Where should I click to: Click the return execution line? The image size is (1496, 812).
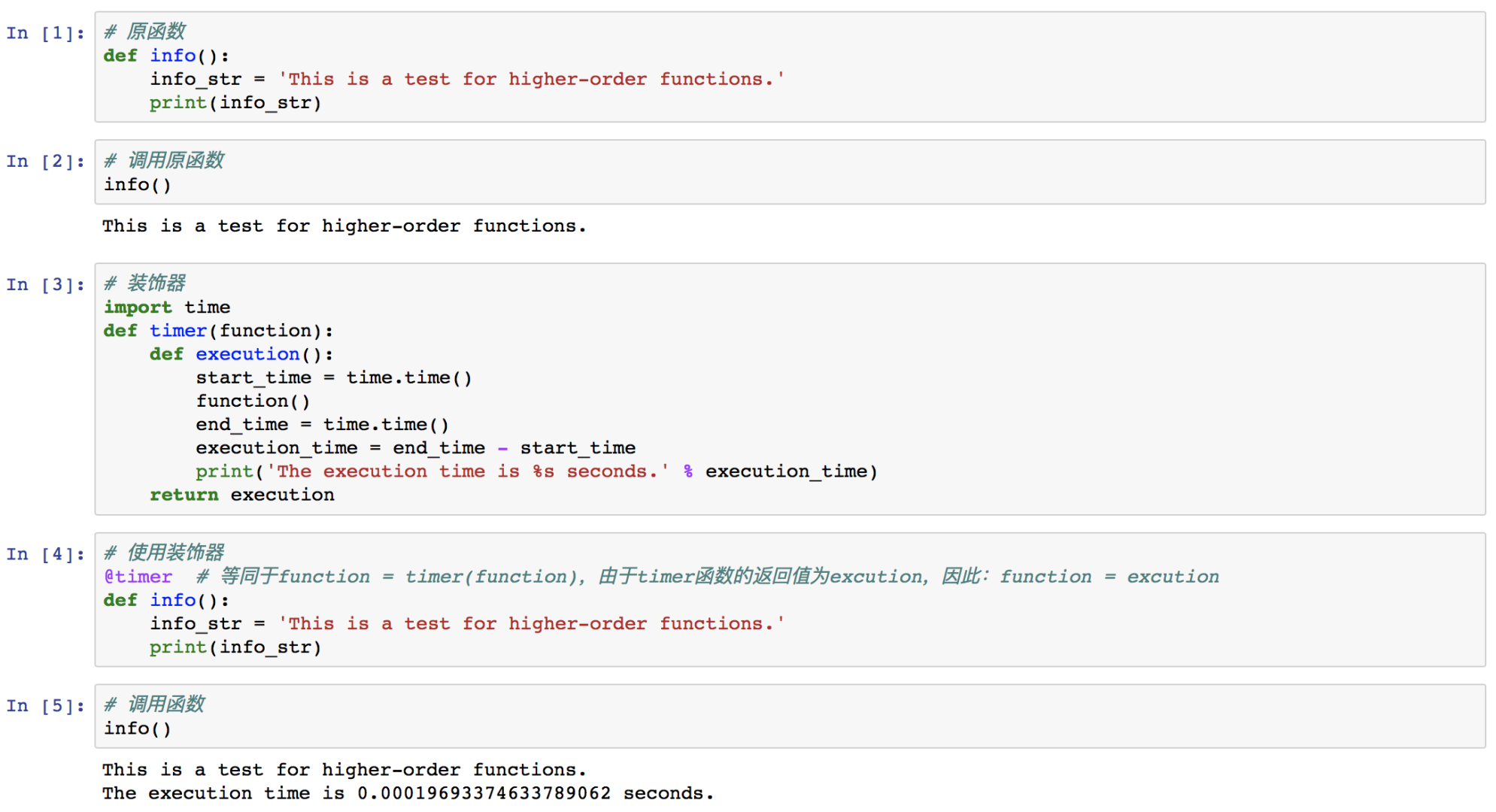tap(242, 495)
